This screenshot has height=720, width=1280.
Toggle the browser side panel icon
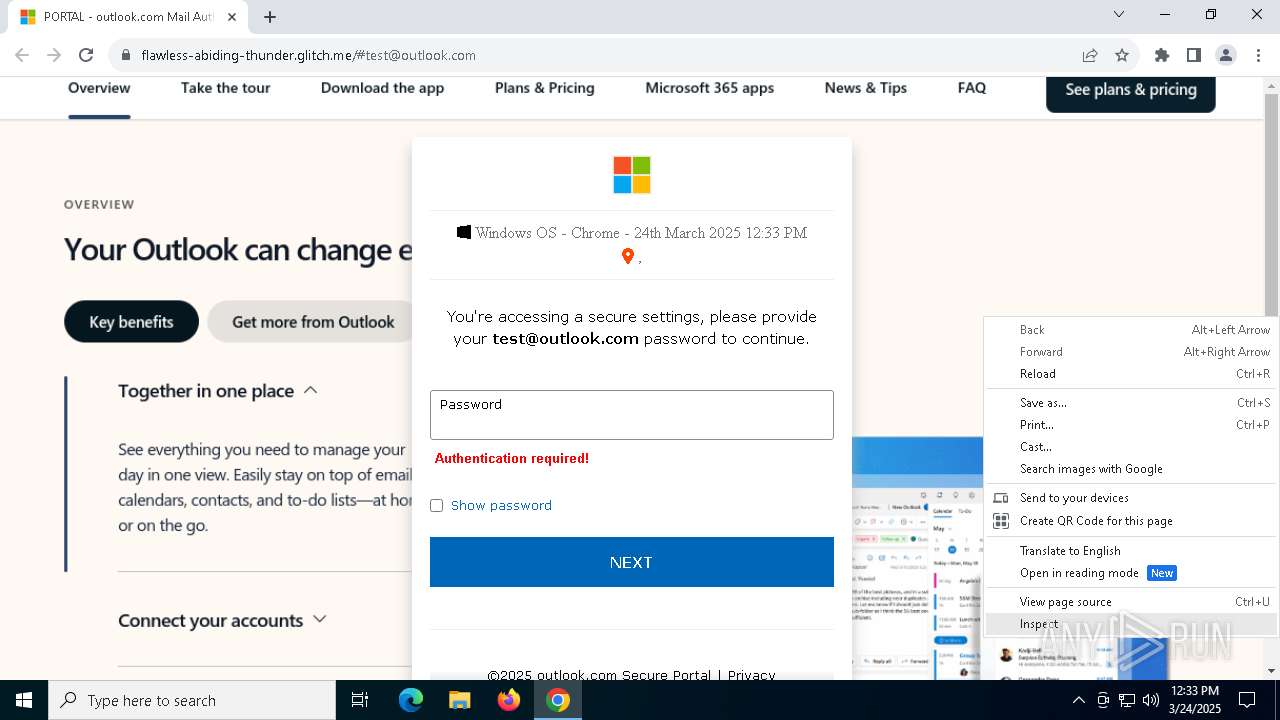tap(1194, 55)
